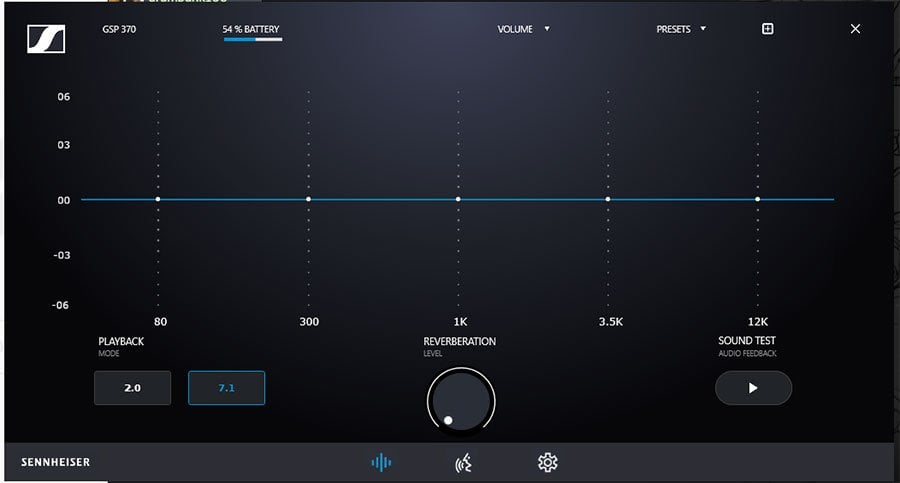Open the equalizer sound tab icon
The height and width of the screenshot is (483, 900).
click(381, 462)
